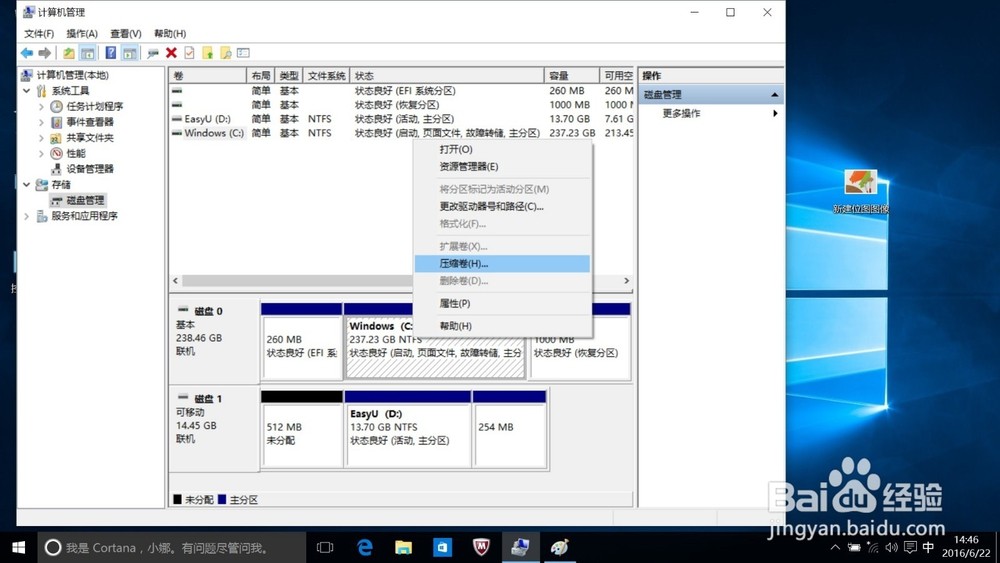
Task: Open the 操作(A) menu
Action: (82, 33)
